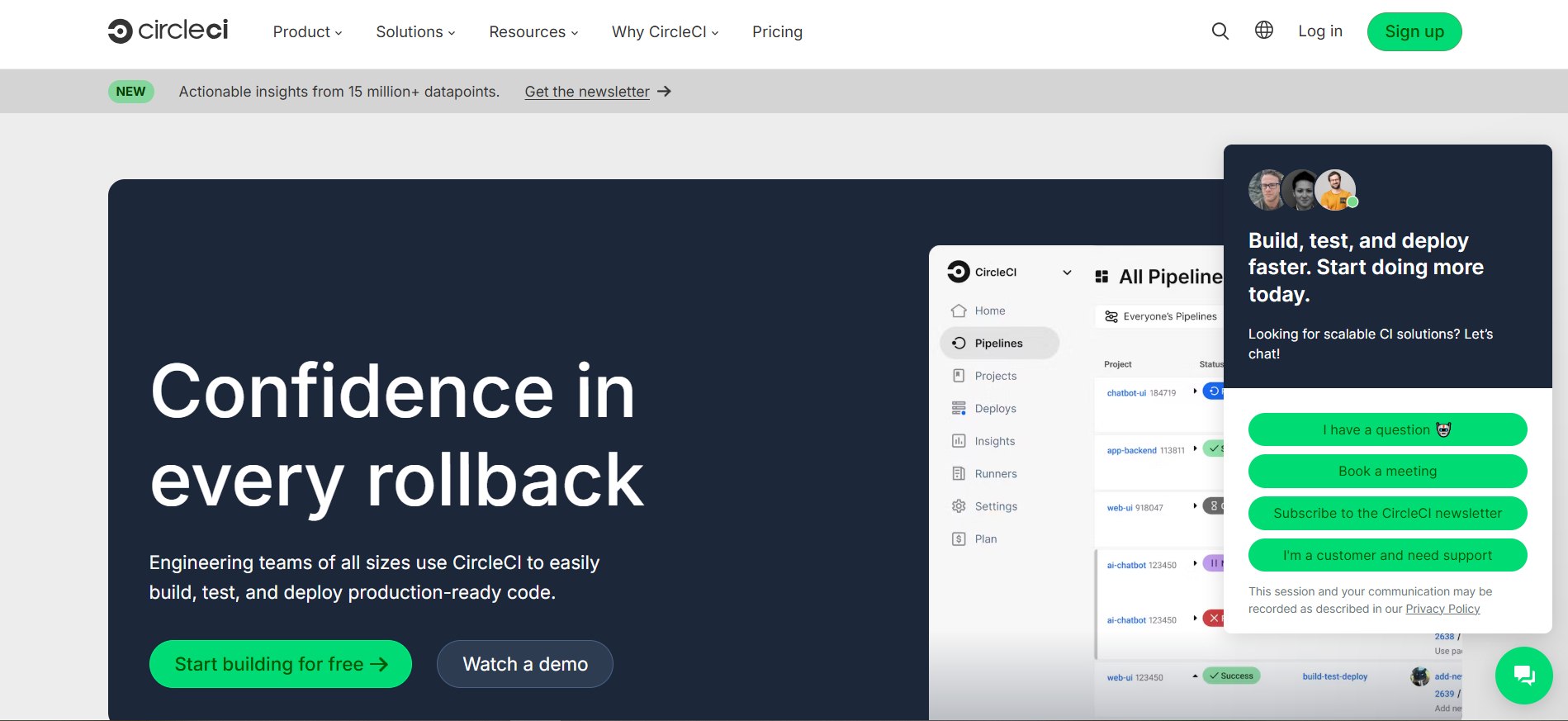This screenshot has width=1568, height=721.
Task: Click the Projects icon in preview sidebar
Action: (x=959, y=376)
